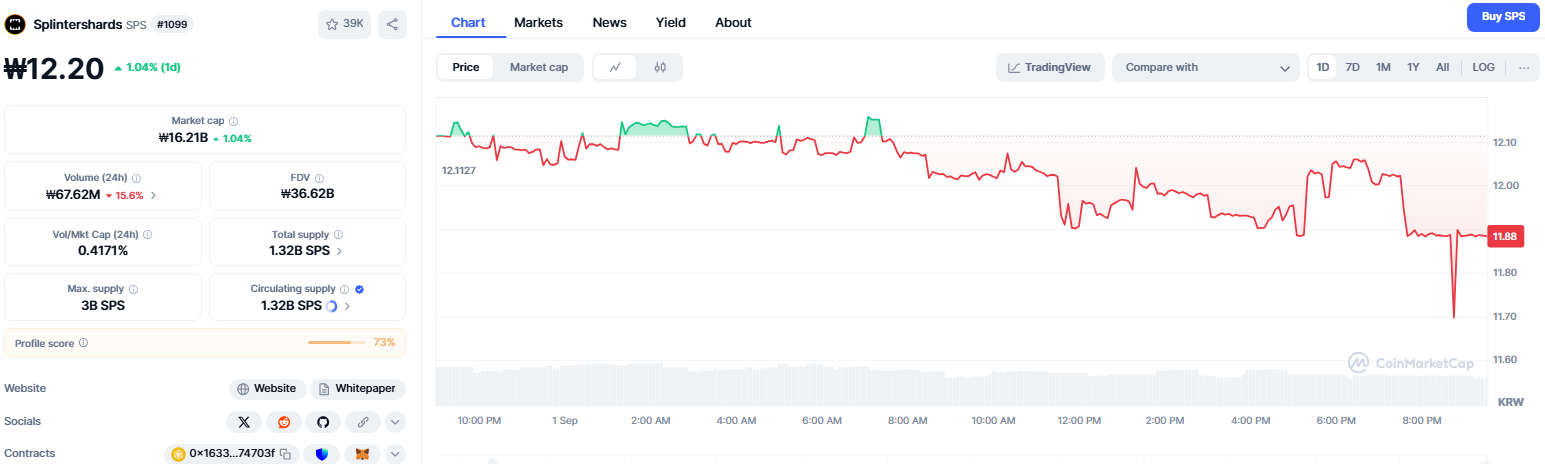The height and width of the screenshot is (464, 1545).
Task: Click Circulating supply info icon
Action: 344,289
